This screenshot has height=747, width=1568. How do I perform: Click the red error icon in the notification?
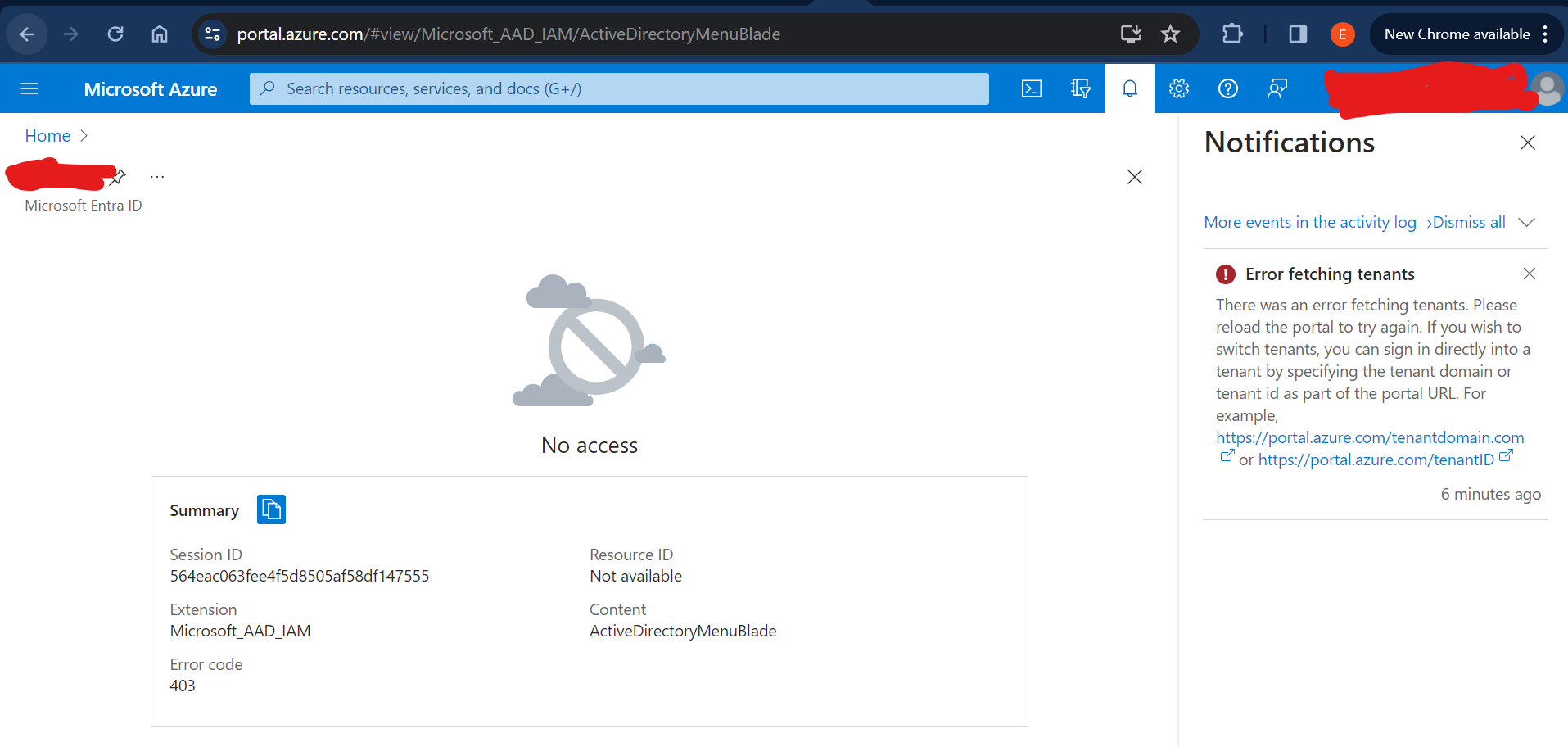1226,274
